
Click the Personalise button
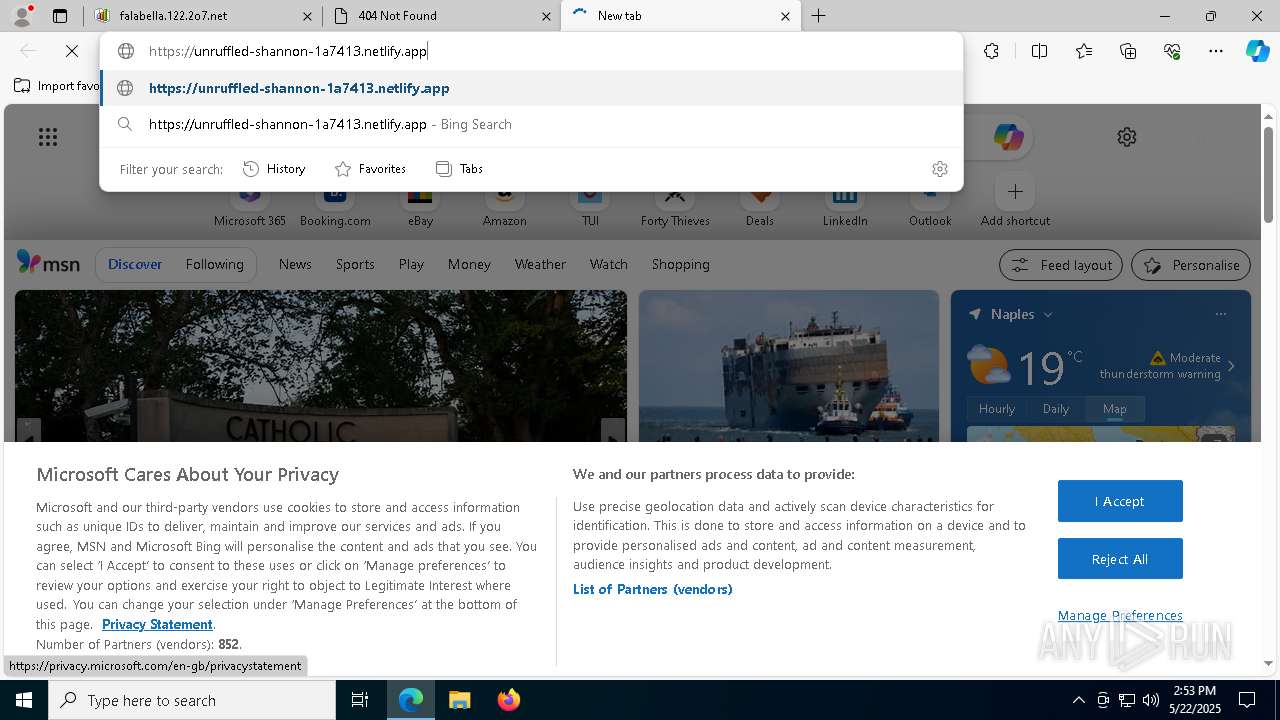click(1191, 265)
